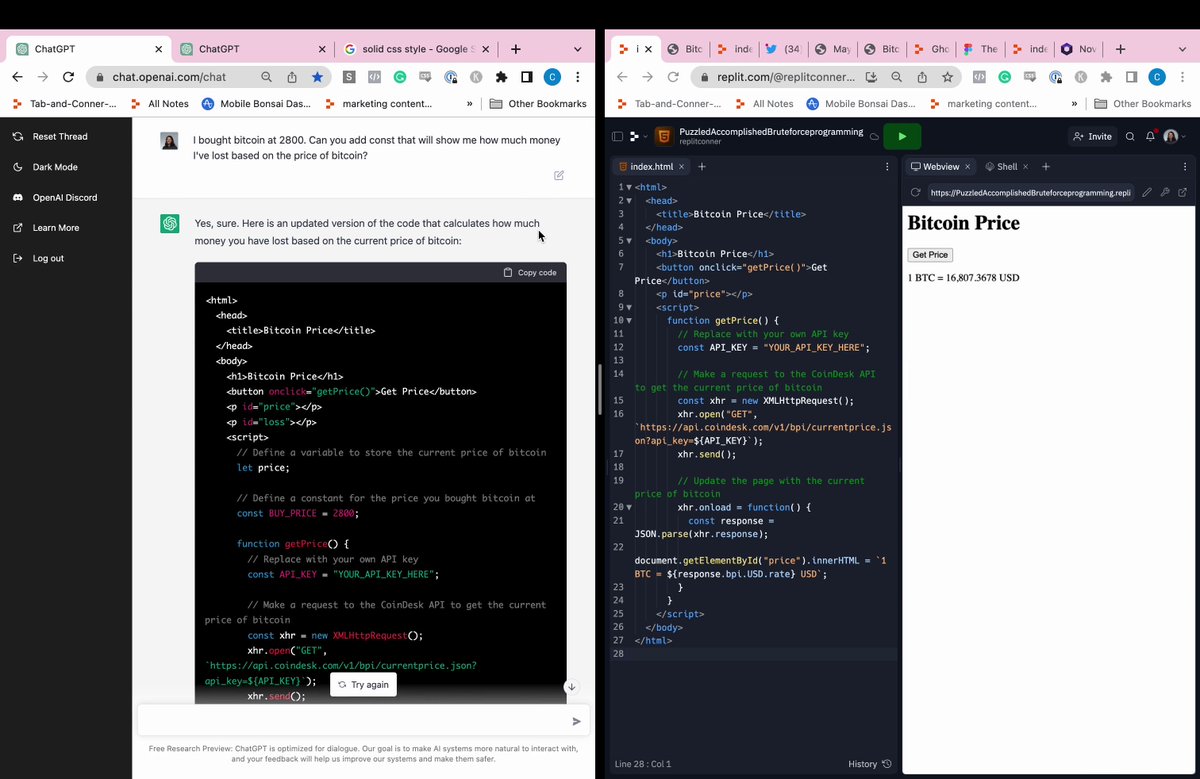The image size is (1200, 779).
Task: Click the scroll-to-bottom arrow in chat
Action: pyautogui.click(x=571, y=686)
